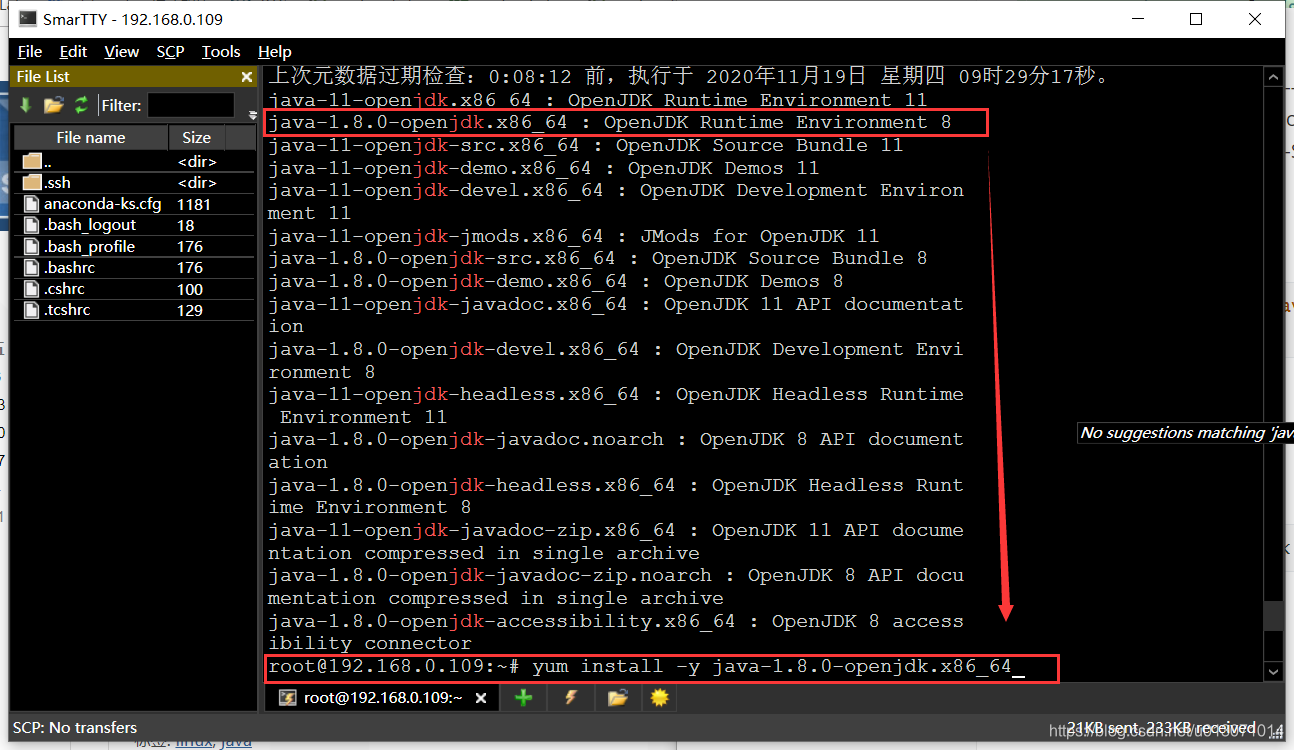Click terminal scrollbar up arrow
1294x750 pixels.
(1273, 78)
